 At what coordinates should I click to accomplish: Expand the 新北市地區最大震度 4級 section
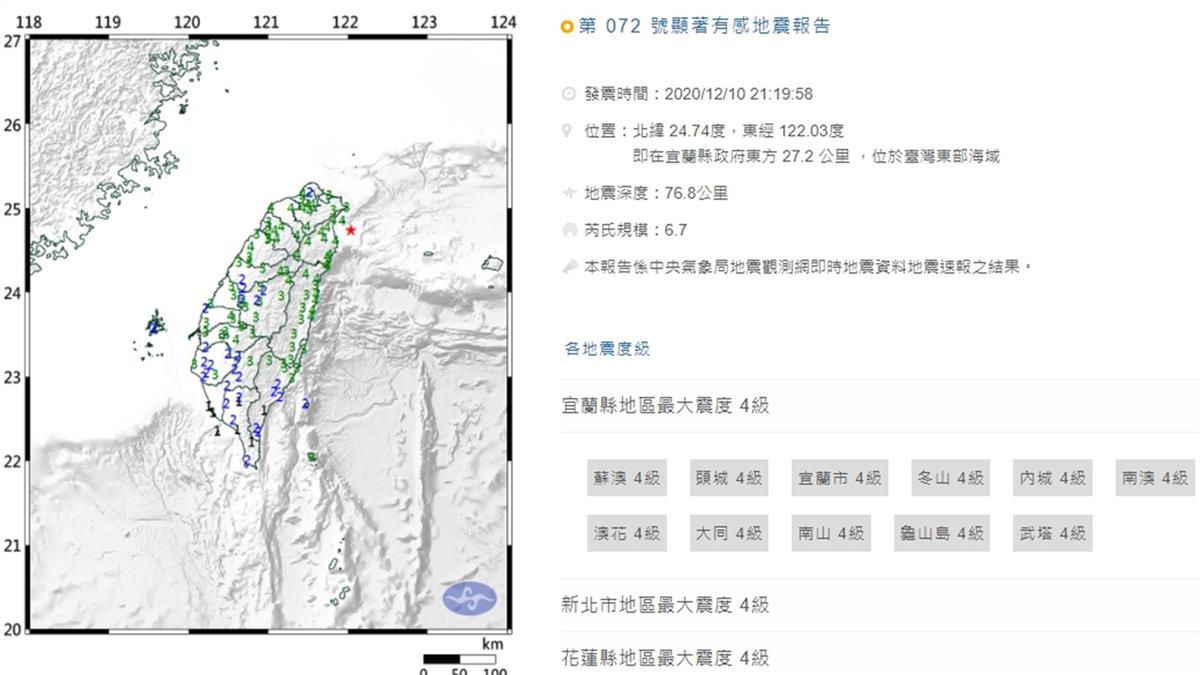665,604
